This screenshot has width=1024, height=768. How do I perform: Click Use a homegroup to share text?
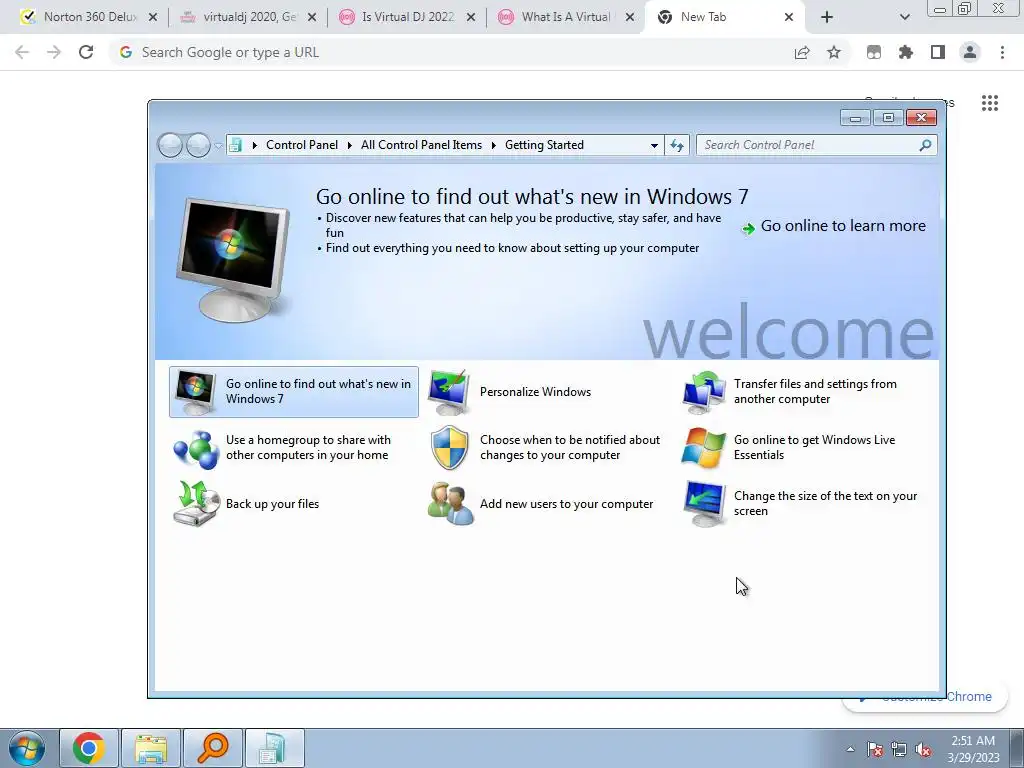point(308,447)
